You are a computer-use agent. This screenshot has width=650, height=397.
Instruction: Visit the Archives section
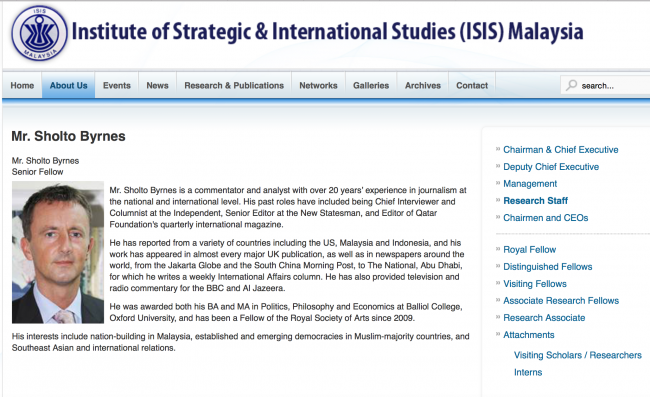coord(423,85)
